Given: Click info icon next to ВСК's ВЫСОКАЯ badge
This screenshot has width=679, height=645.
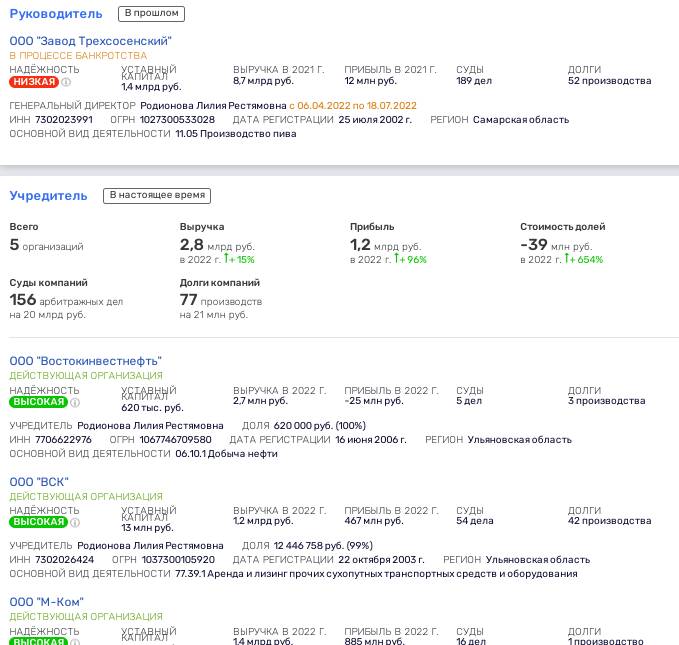Looking at the screenshot, I should pyautogui.click(x=75, y=522).
